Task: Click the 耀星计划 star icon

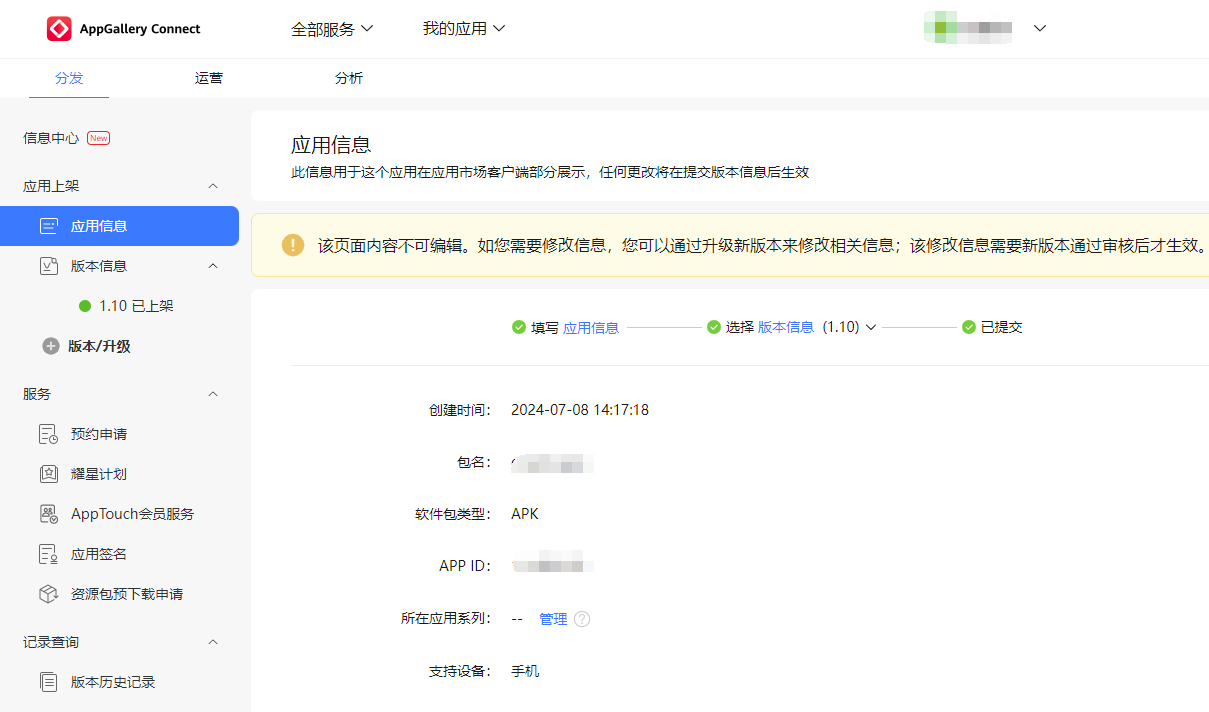Action: (x=48, y=474)
